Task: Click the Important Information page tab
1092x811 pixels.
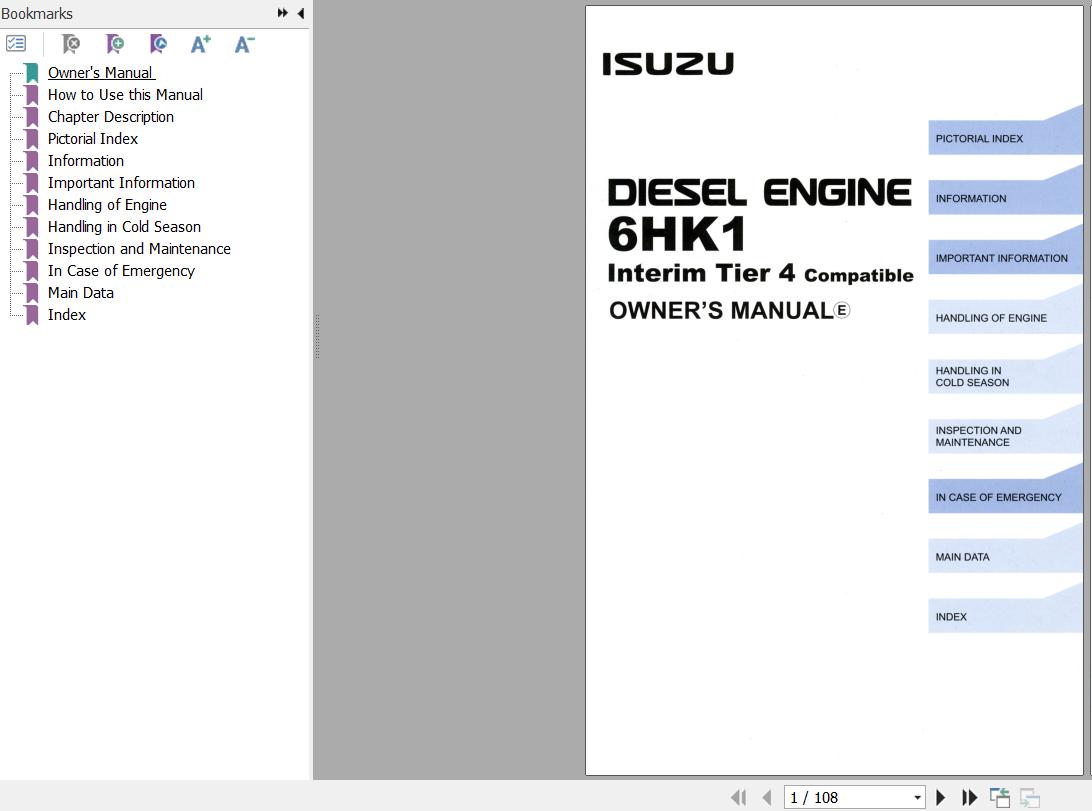Action: 1001,258
